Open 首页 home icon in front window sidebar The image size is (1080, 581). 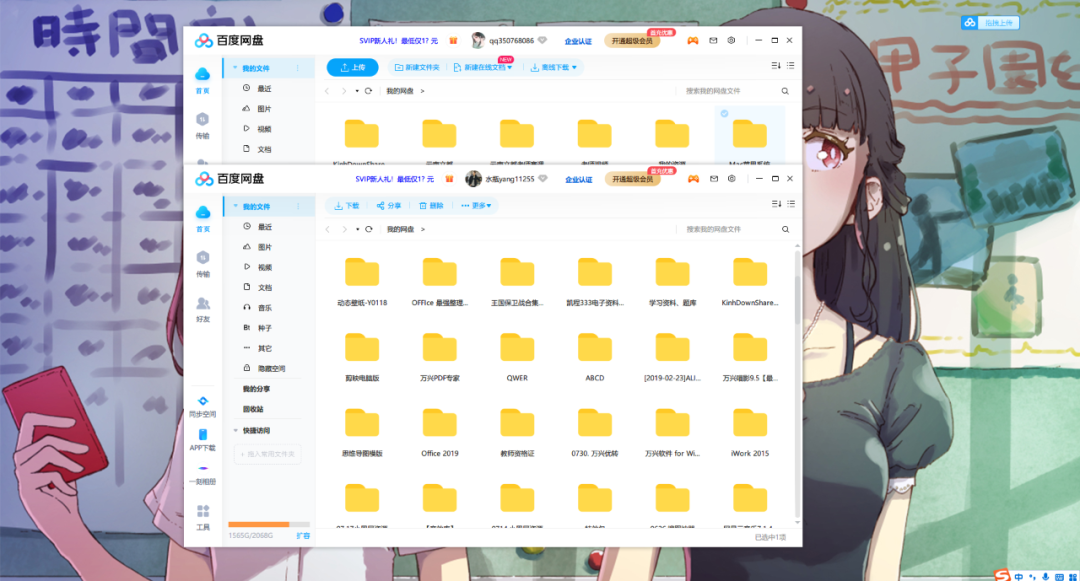pyautogui.click(x=202, y=213)
